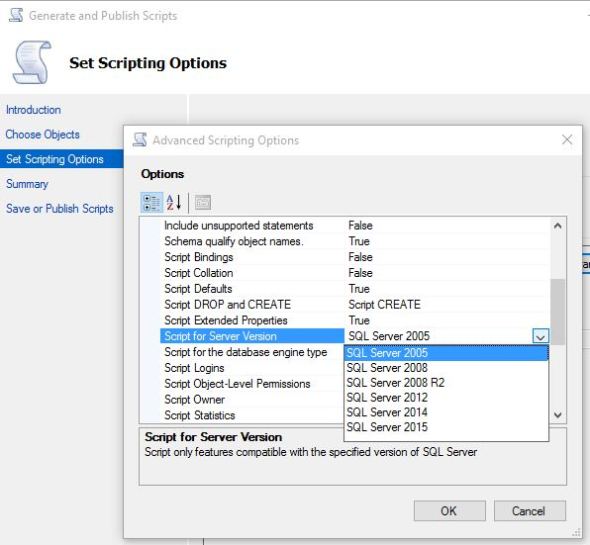Click the Categorized view icon in Options toolbar

pyautogui.click(x=152, y=202)
